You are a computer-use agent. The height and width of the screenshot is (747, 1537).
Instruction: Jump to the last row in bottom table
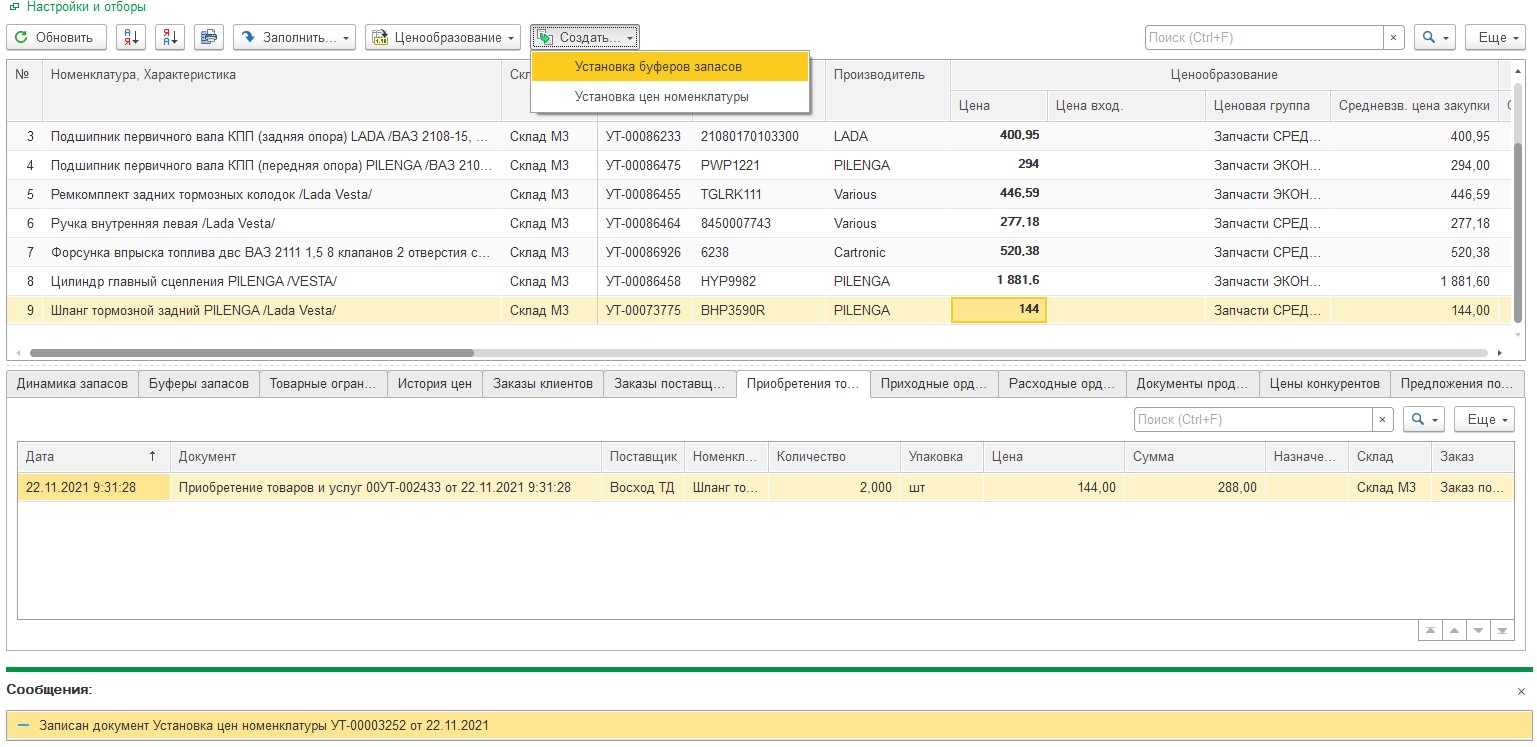click(1502, 631)
